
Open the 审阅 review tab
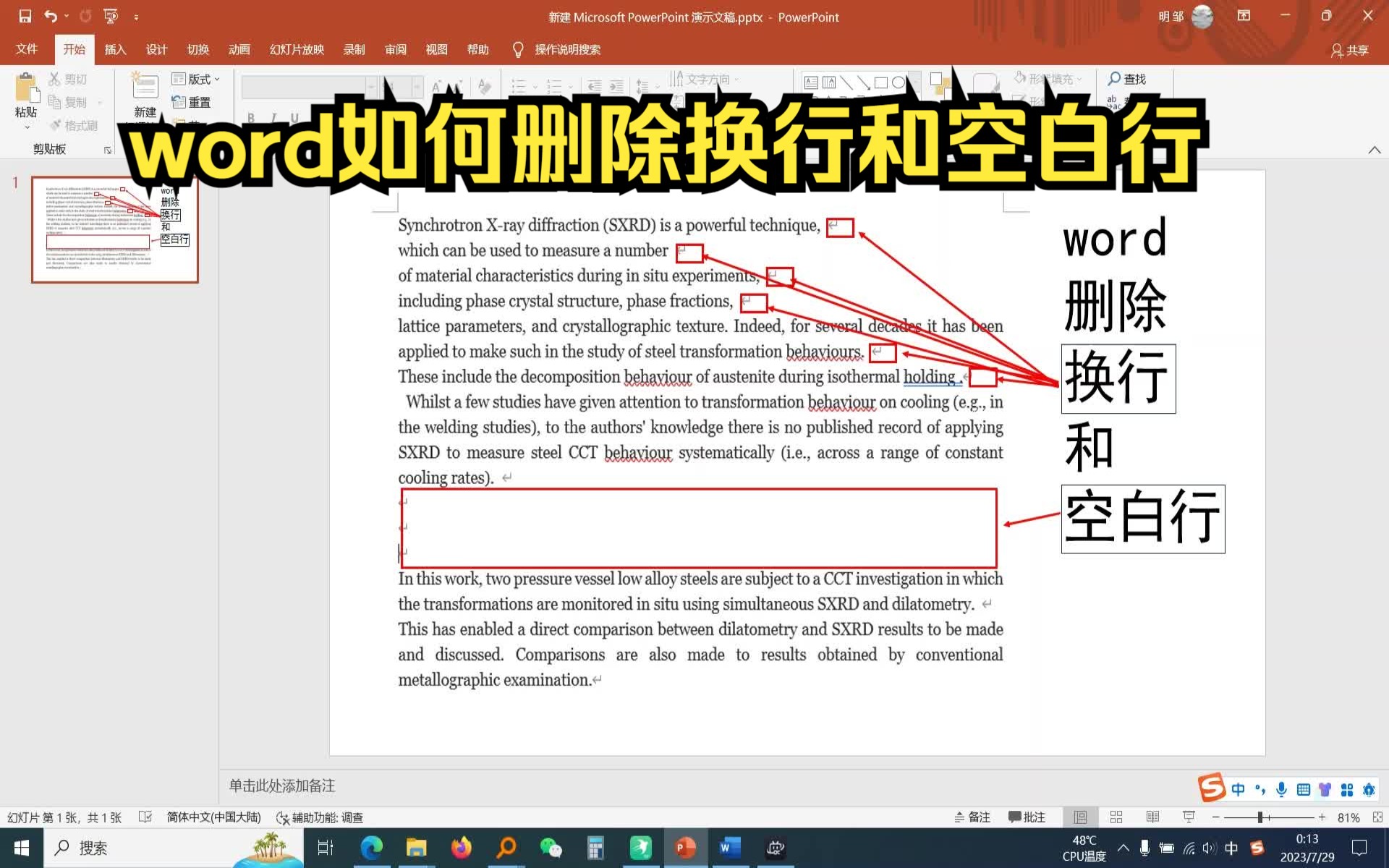tap(395, 49)
